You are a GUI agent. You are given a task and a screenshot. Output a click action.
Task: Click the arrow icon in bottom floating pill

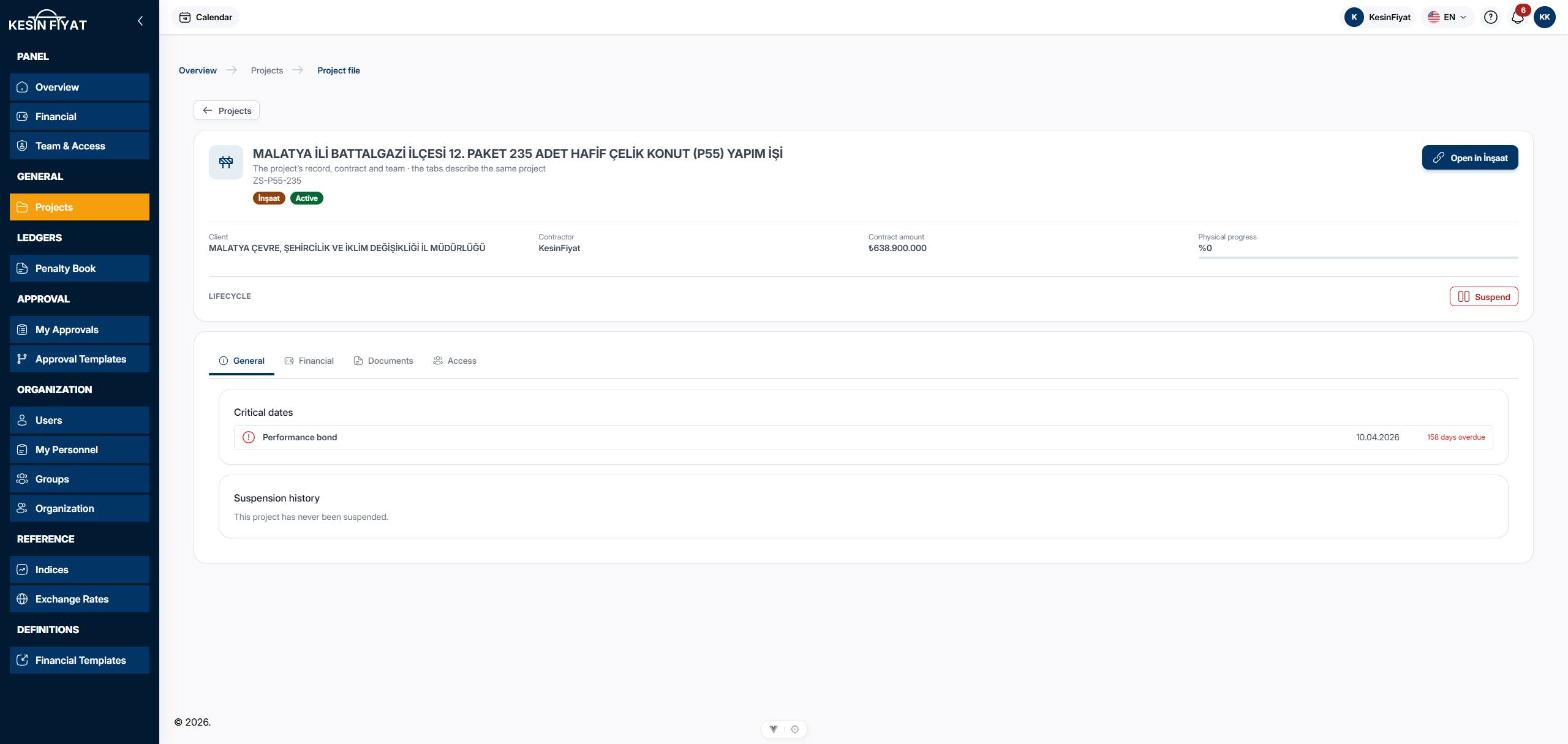point(773,729)
